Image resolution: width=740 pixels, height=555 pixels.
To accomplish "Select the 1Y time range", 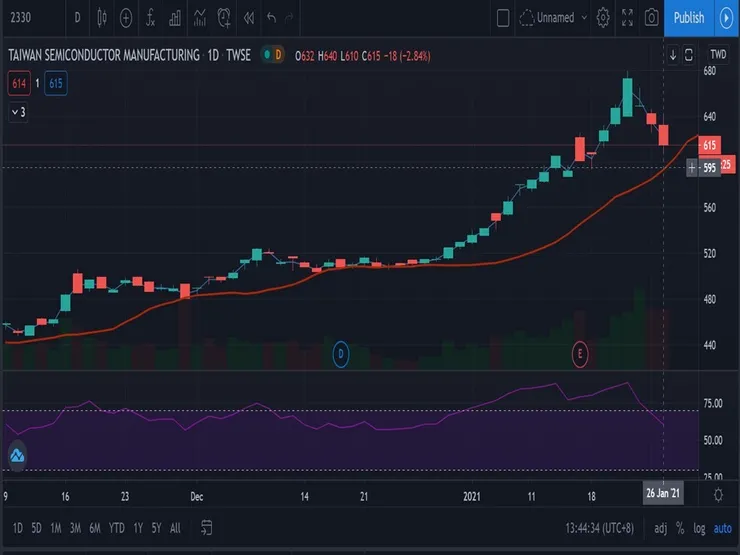I will point(138,528).
